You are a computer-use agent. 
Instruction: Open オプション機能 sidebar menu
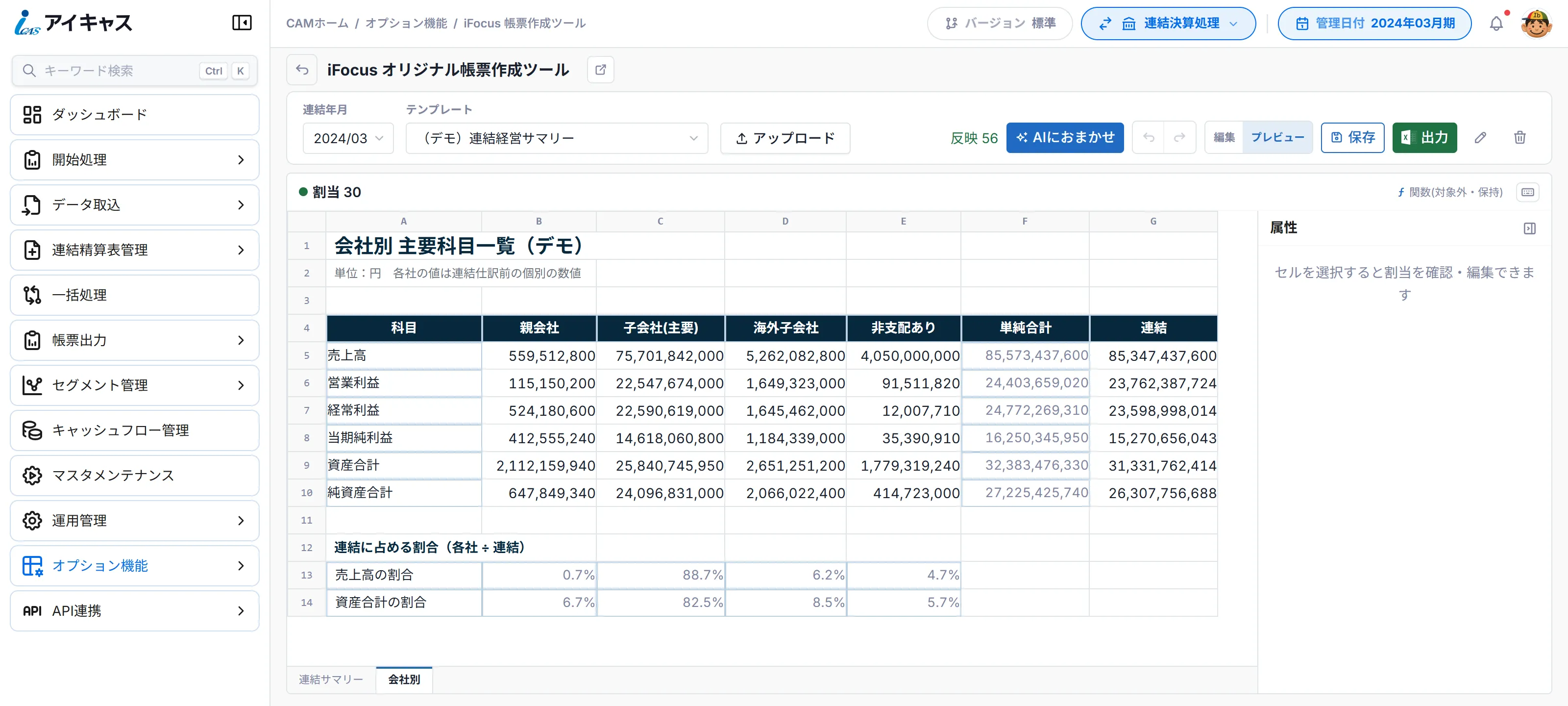pos(135,565)
